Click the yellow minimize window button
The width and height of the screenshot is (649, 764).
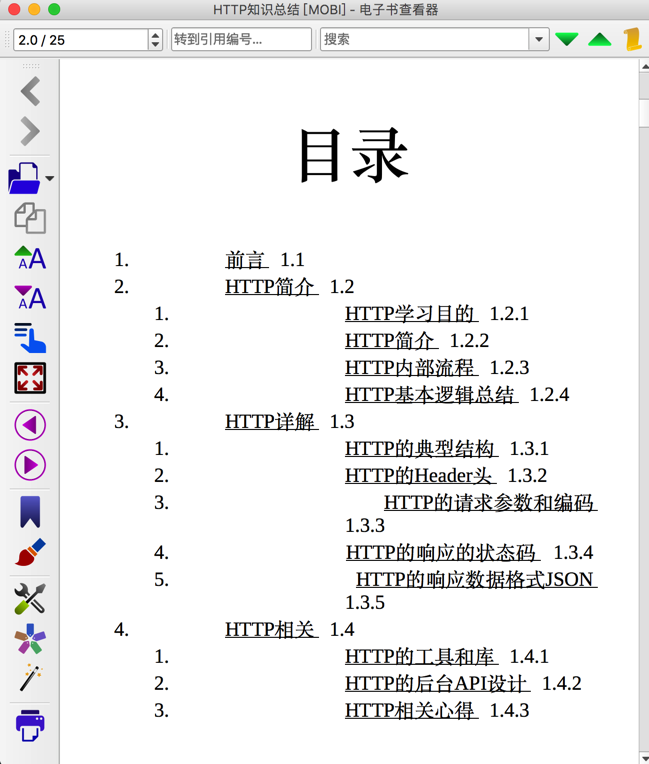pos(34,9)
